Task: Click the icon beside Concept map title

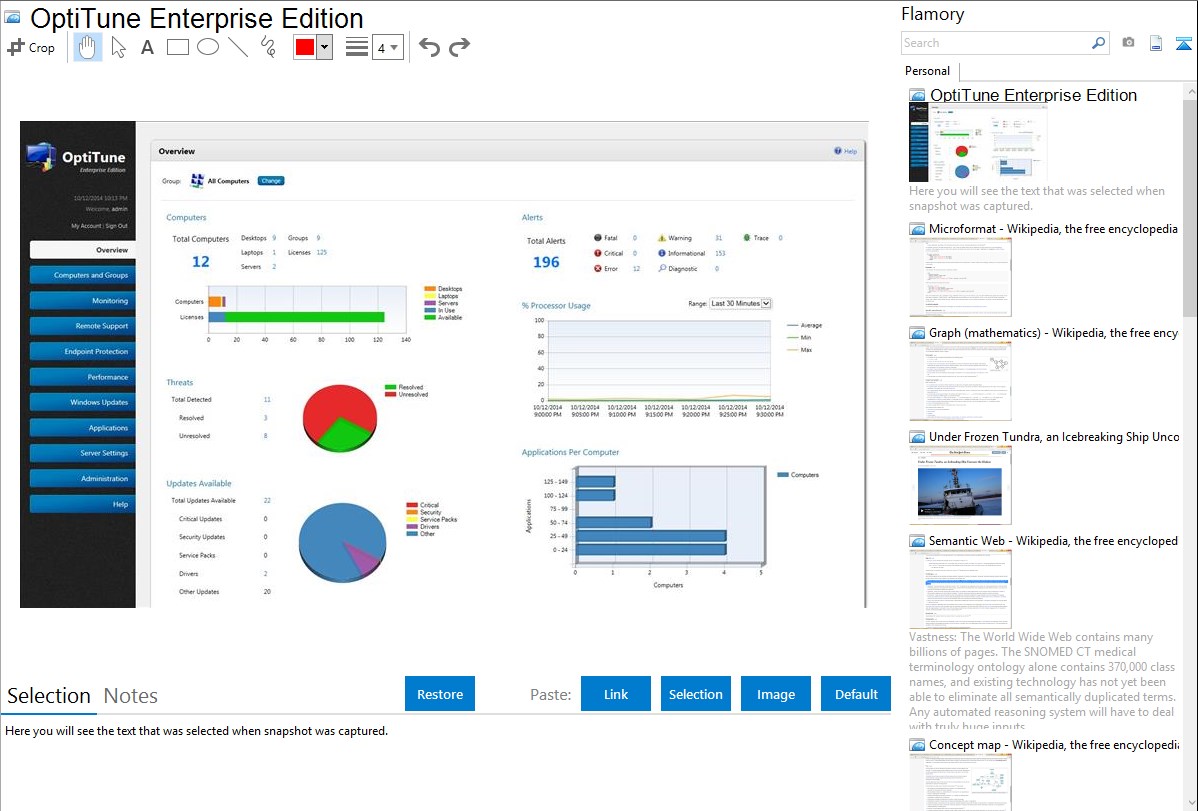Action: click(x=917, y=745)
